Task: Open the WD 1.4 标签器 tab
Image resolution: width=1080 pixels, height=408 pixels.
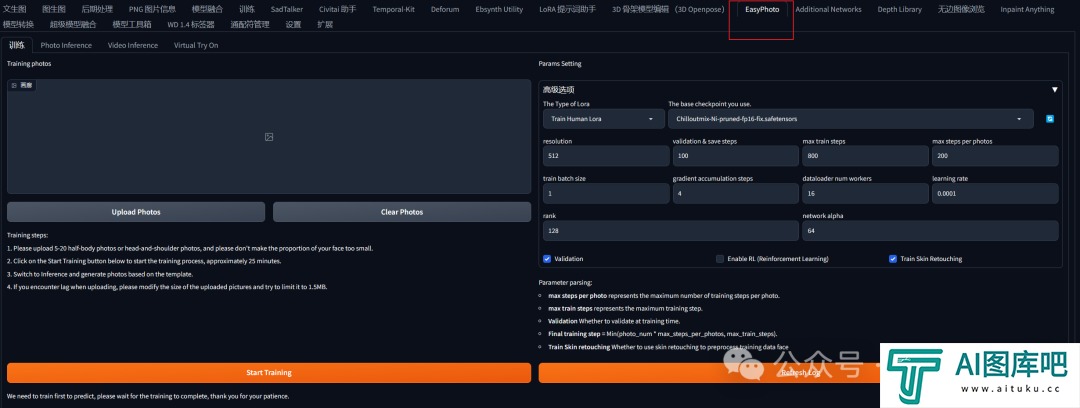Action: [191, 24]
